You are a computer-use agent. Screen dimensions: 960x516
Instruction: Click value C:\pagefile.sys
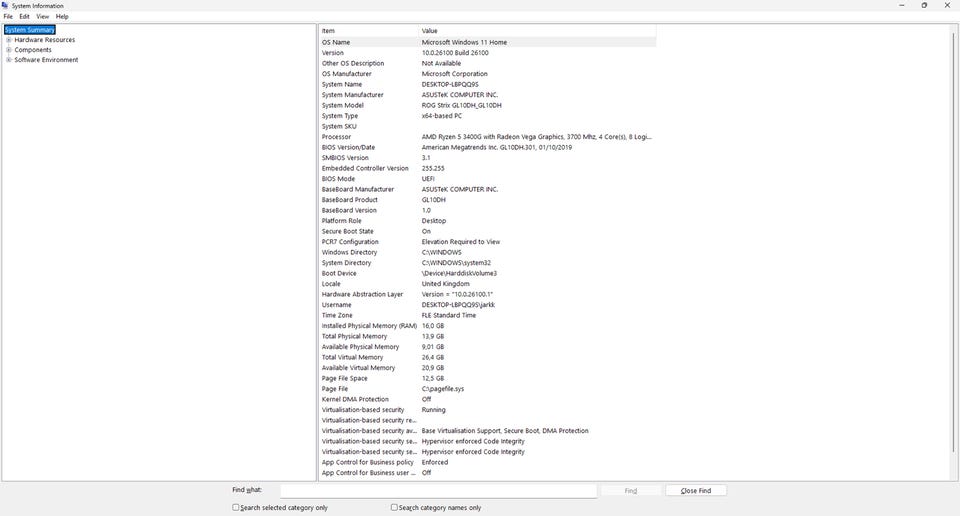click(x=443, y=389)
